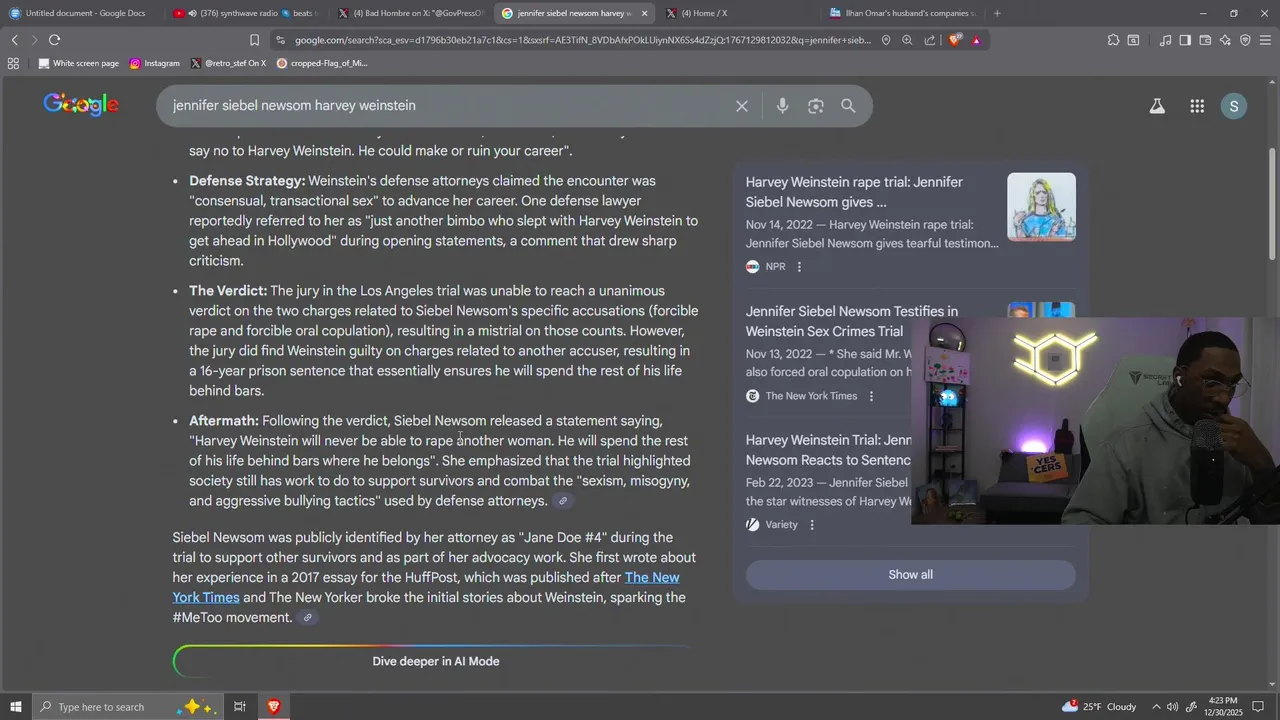Click the NPR article courtroom sketch thumbnail
1280x720 pixels.
tap(1041, 207)
